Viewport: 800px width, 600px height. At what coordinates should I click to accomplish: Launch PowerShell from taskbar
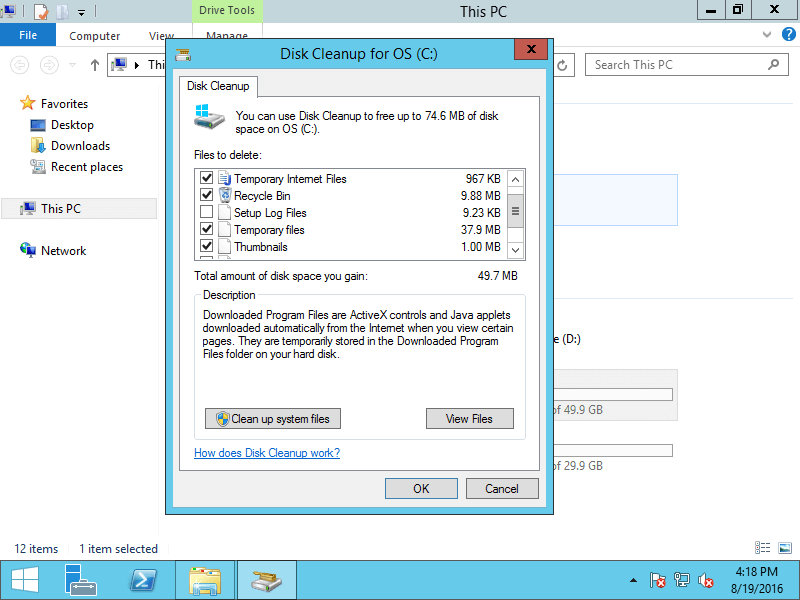(x=143, y=581)
